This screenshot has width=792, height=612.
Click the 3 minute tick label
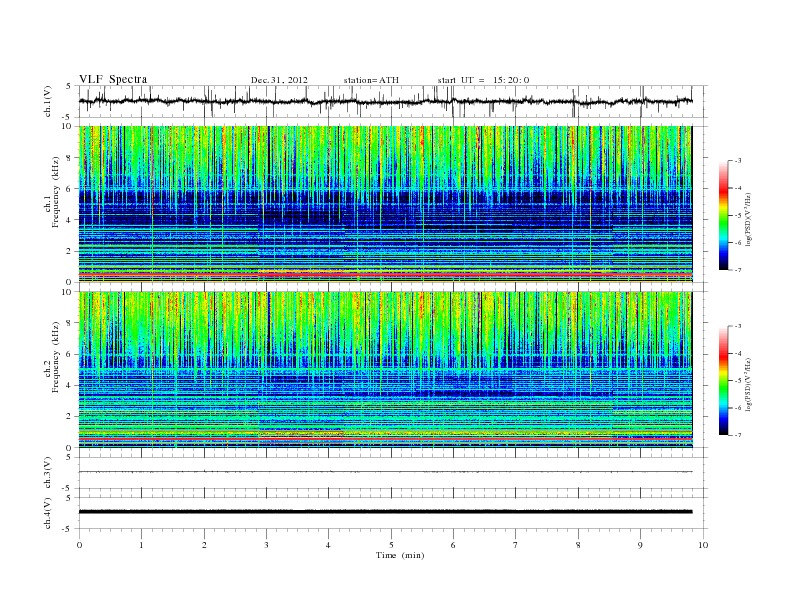pos(266,545)
